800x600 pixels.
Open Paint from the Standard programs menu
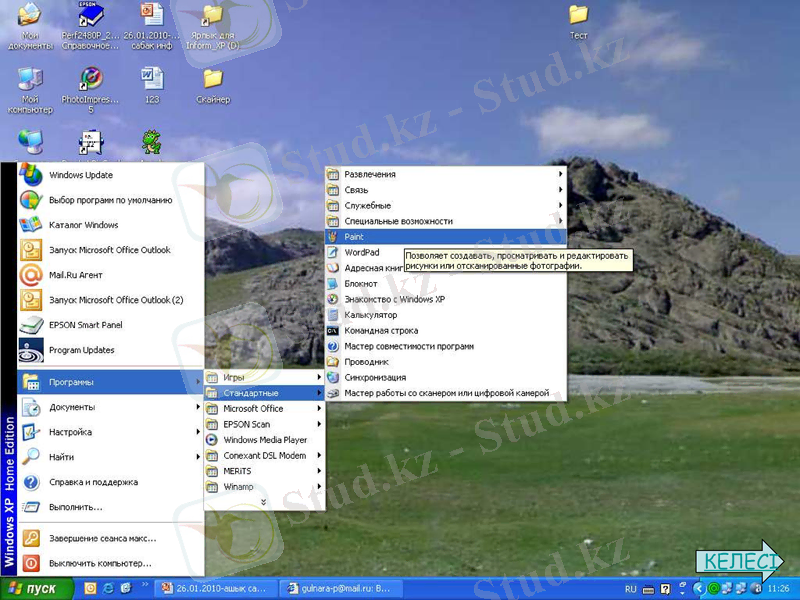(354, 237)
